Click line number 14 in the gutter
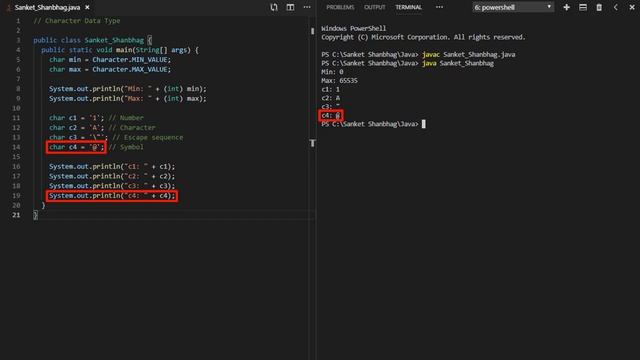The image size is (640, 360). tap(16, 147)
